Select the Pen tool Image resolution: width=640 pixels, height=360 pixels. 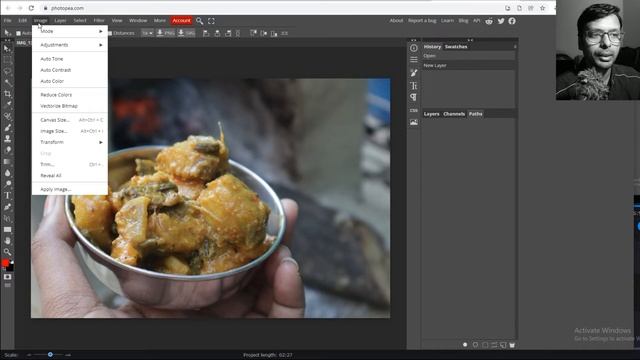point(7,207)
